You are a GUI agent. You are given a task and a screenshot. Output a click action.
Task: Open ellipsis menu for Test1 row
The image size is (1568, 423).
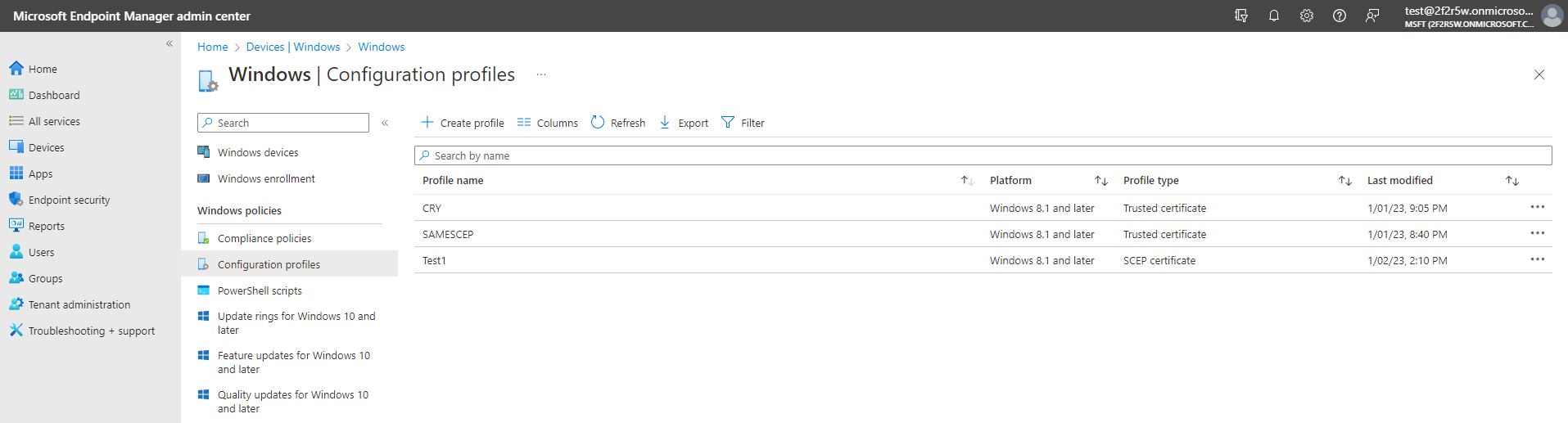[x=1538, y=259]
